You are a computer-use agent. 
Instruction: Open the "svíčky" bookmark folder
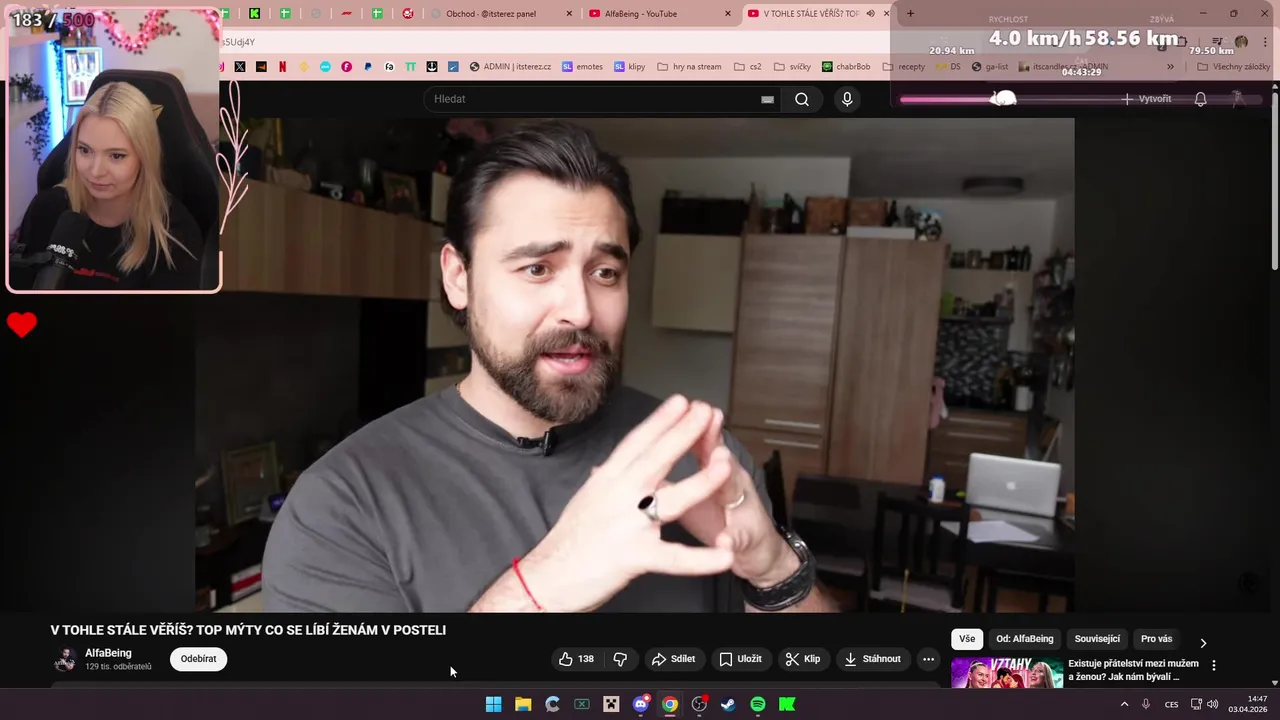(791, 67)
